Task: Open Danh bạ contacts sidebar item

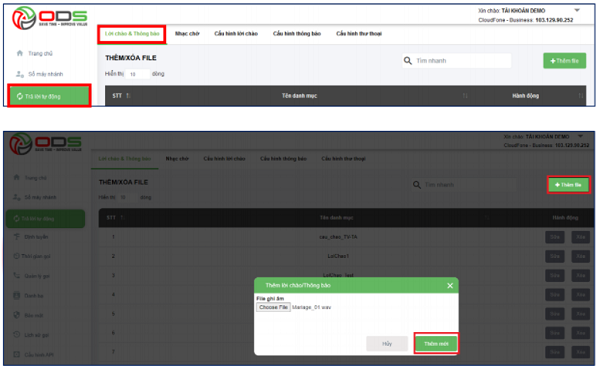Action: tap(28, 296)
